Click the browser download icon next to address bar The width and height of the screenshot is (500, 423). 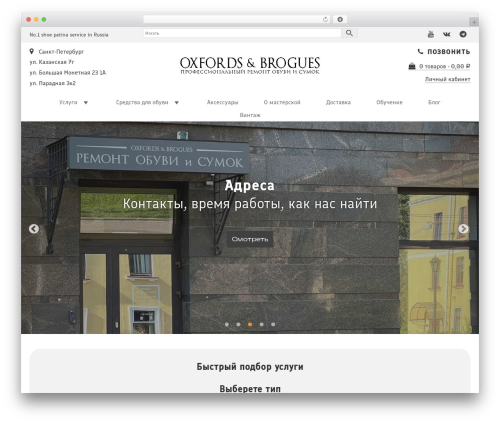tap(340, 20)
